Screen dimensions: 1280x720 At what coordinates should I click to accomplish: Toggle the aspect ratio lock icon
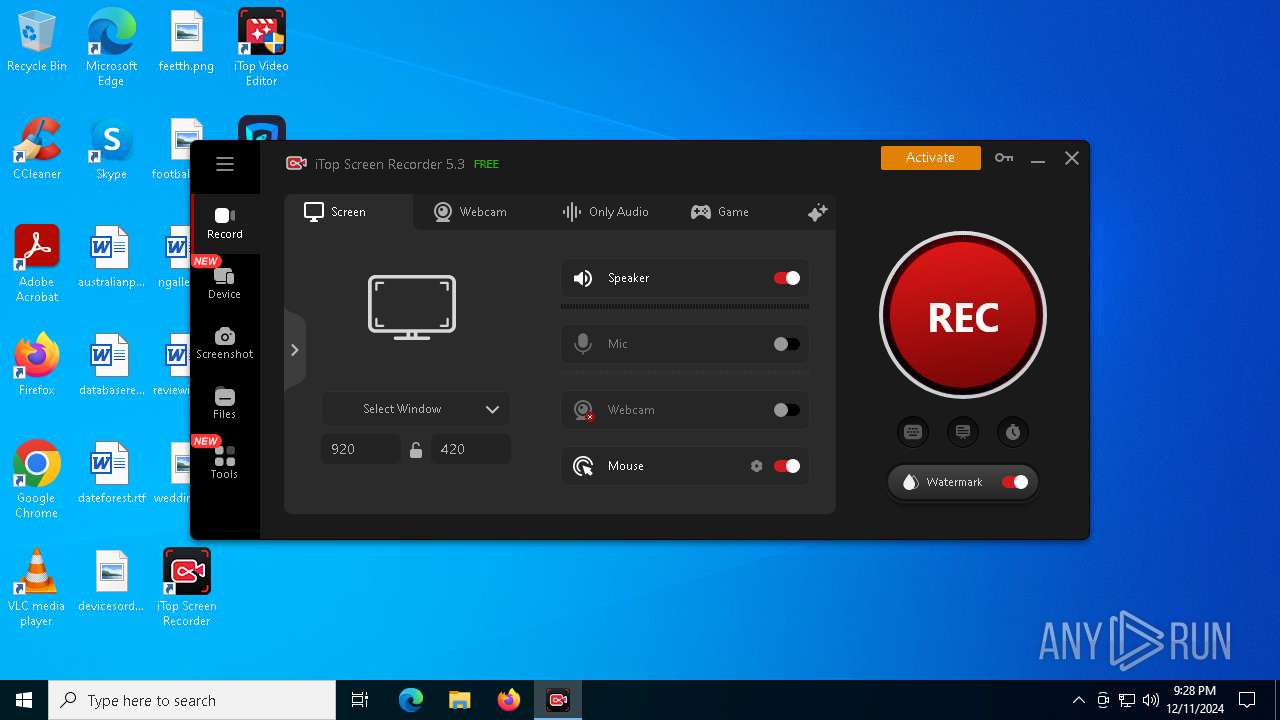(x=416, y=450)
